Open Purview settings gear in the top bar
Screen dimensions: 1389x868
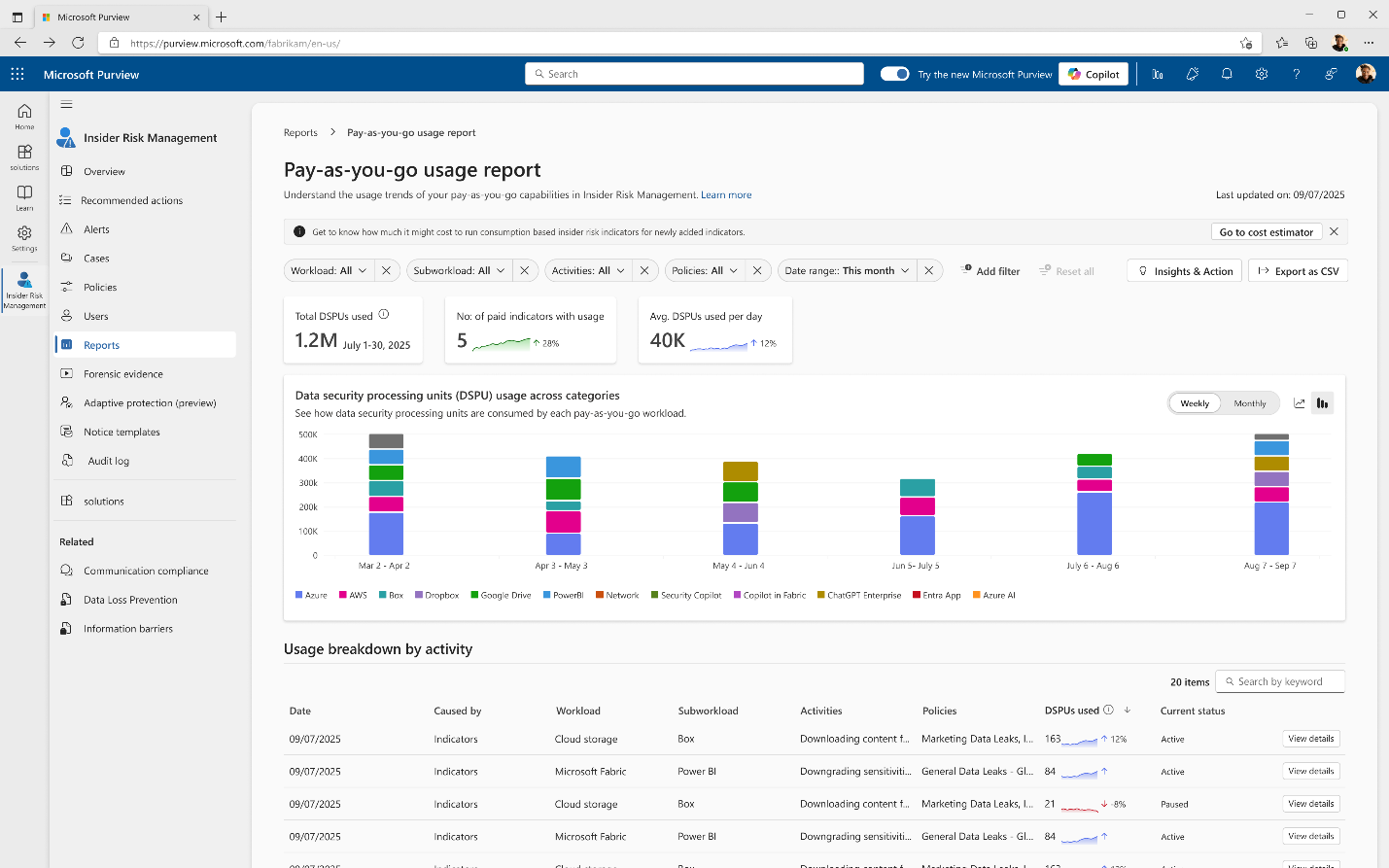pyautogui.click(x=1261, y=74)
